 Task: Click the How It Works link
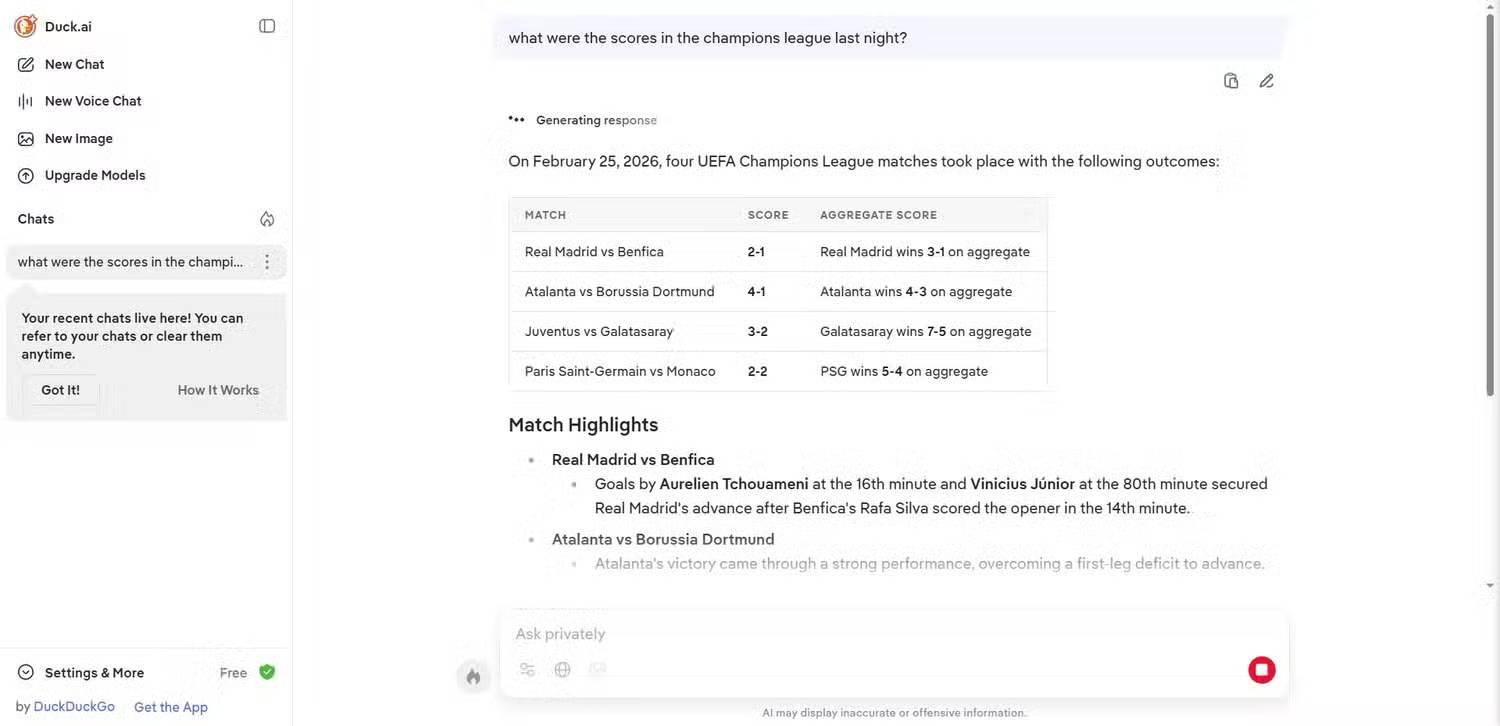(x=218, y=390)
